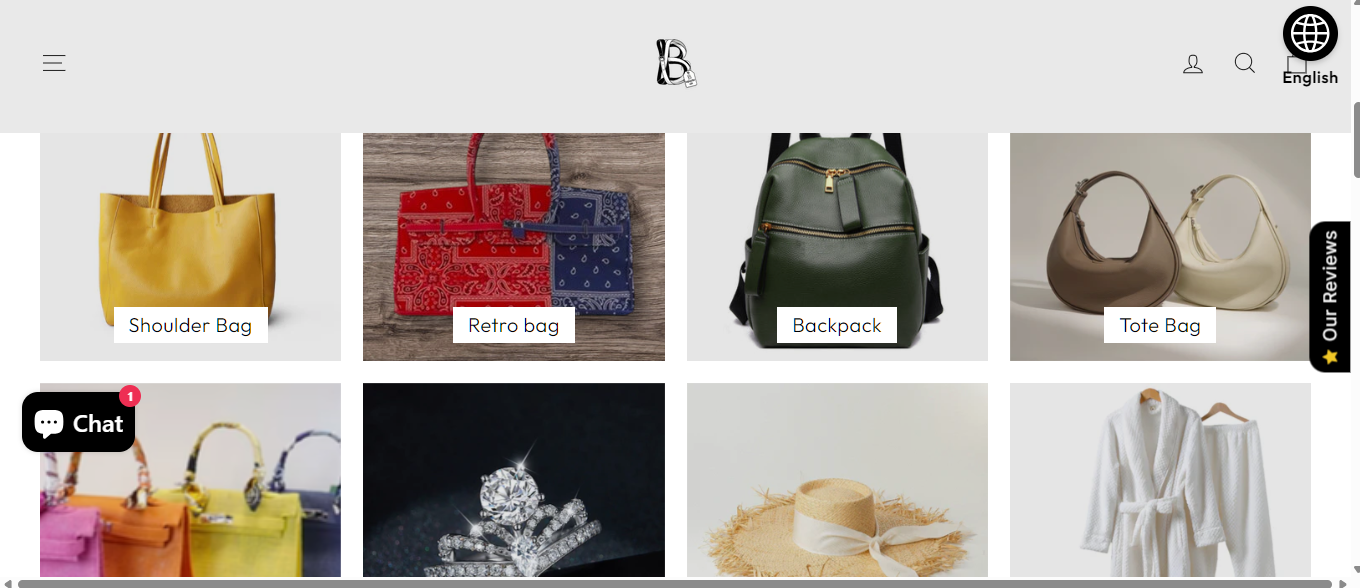Click the white bathrobe image
Screen dimensions: 1360x588
(x=1160, y=481)
